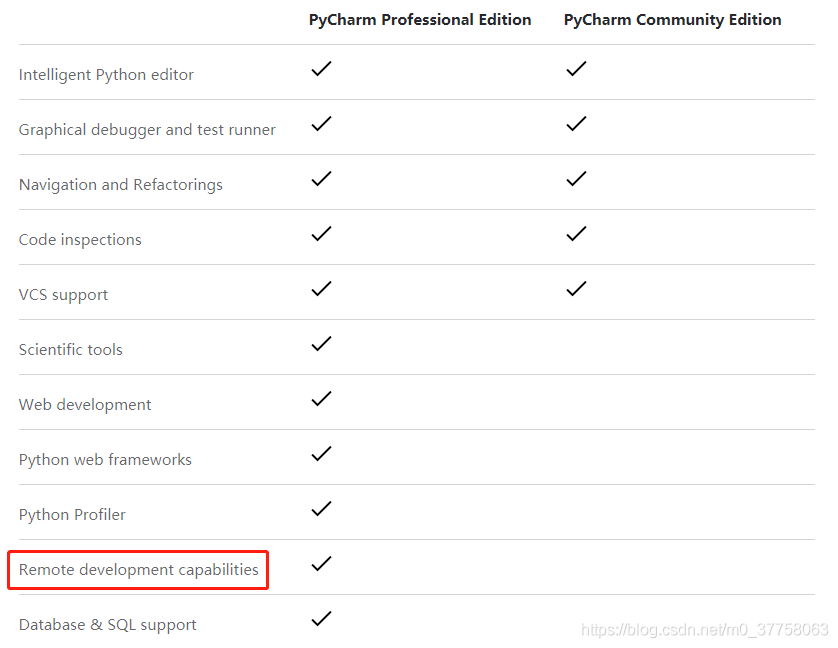The height and width of the screenshot is (648, 838).
Task: Click Community checkmark for Code inspections
Action: (x=576, y=234)
